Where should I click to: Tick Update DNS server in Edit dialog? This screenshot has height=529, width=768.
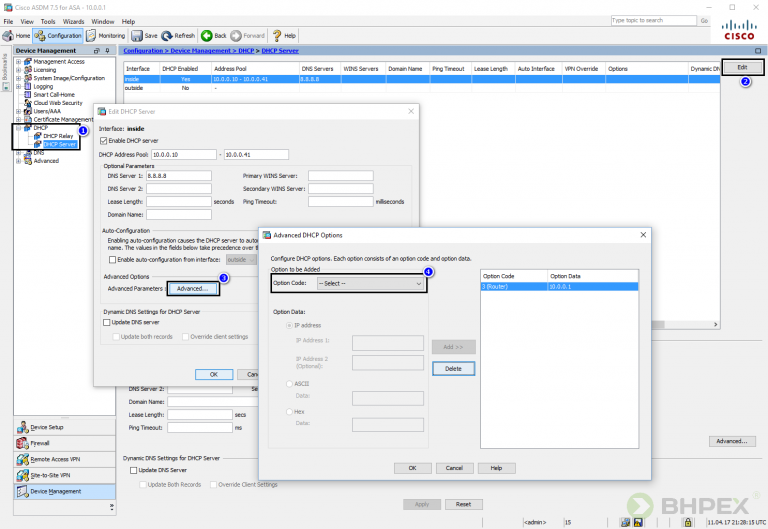108,322
